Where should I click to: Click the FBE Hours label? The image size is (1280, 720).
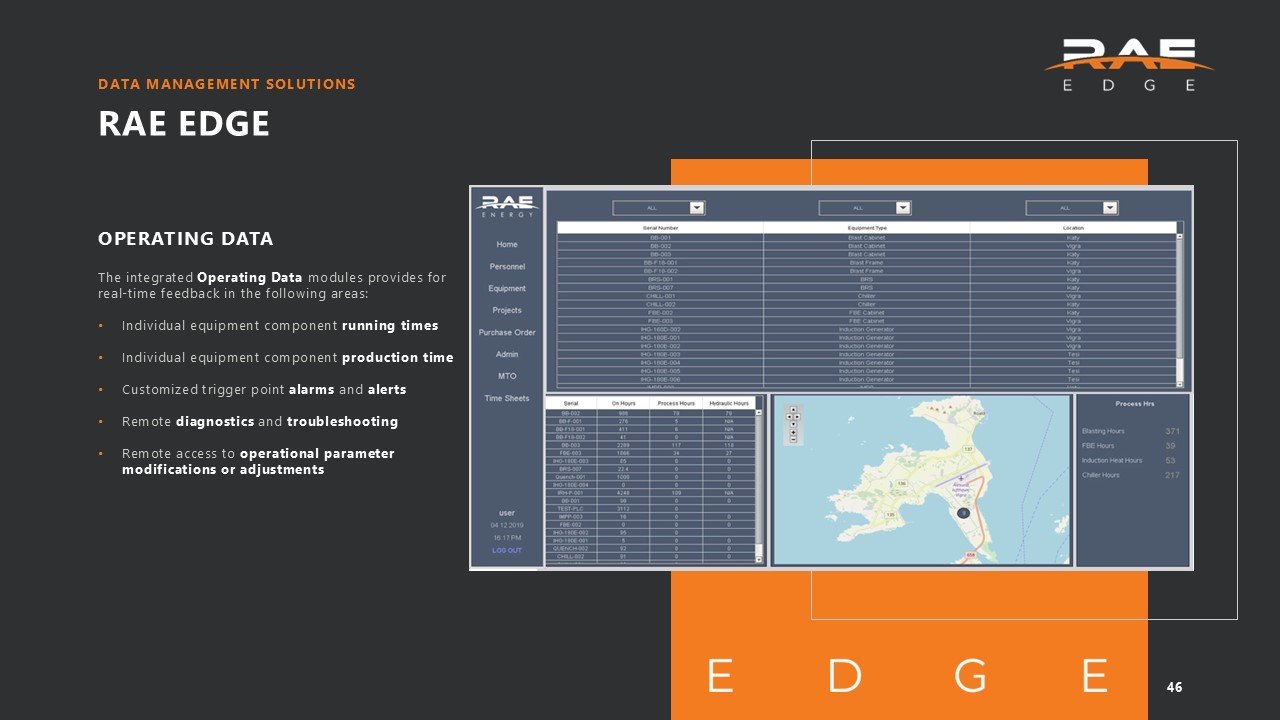tap(1098, 446)
